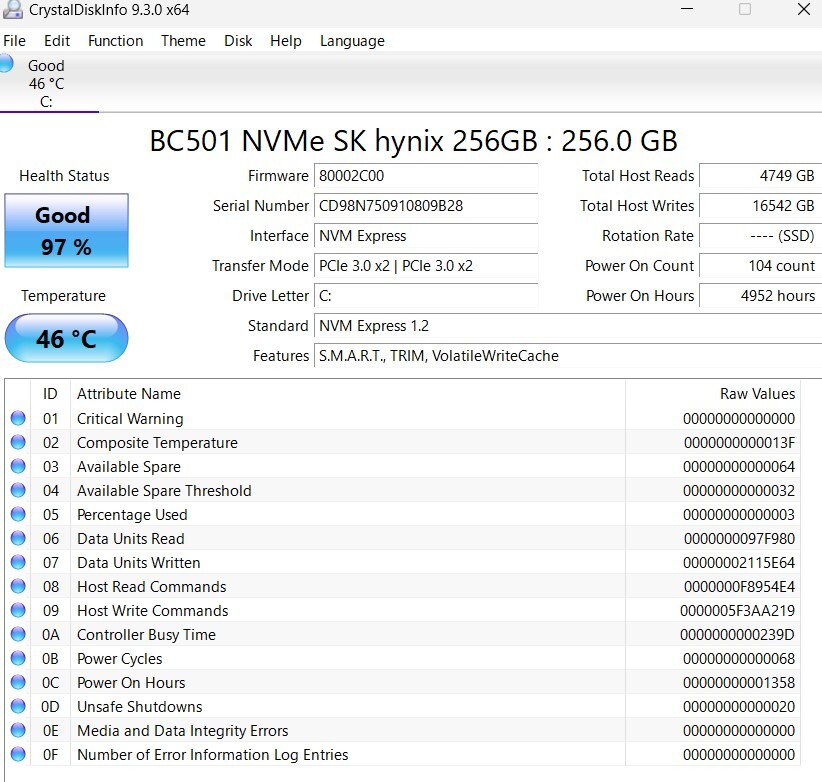Click the blue status orb for drive C:
Screen dimensions: 822x782
tap(6, 64)
